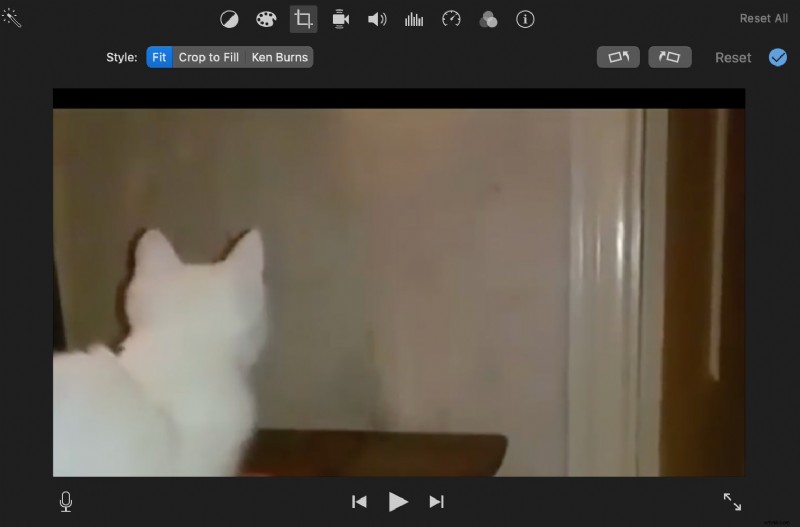Open the speed gauge tool
Screen dimensions: 800x527
tap(451, 19)
